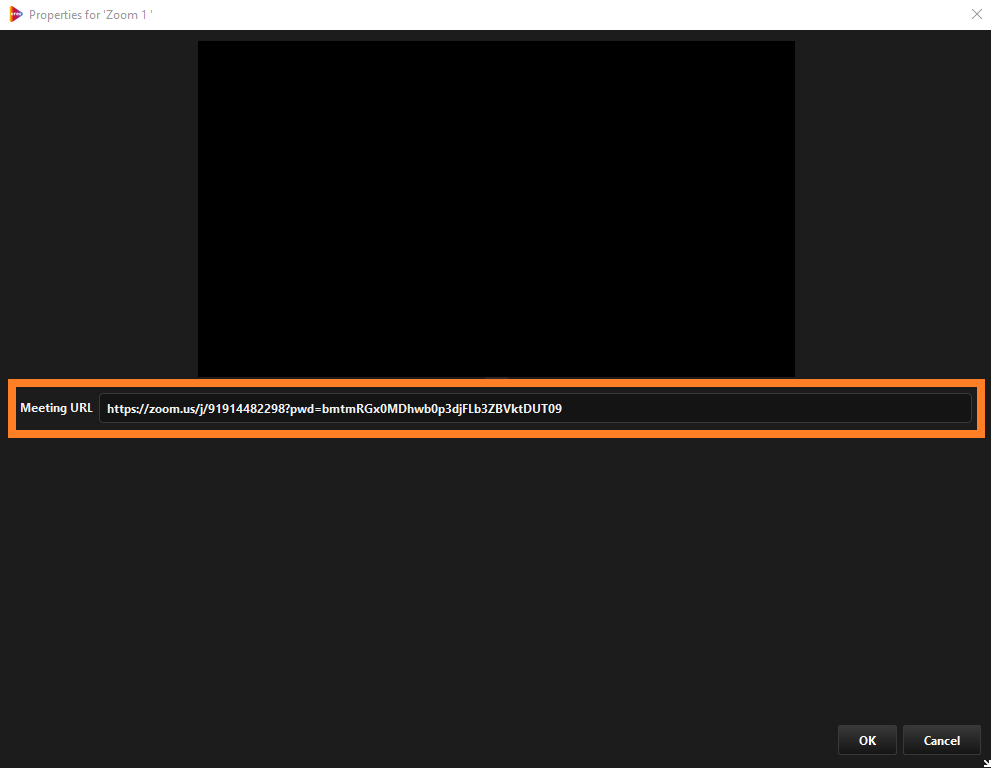Screen dimensions: 991x768
Task: Click the 'Properties for Zoom 1' title text
Action: [x=90, y=15]
